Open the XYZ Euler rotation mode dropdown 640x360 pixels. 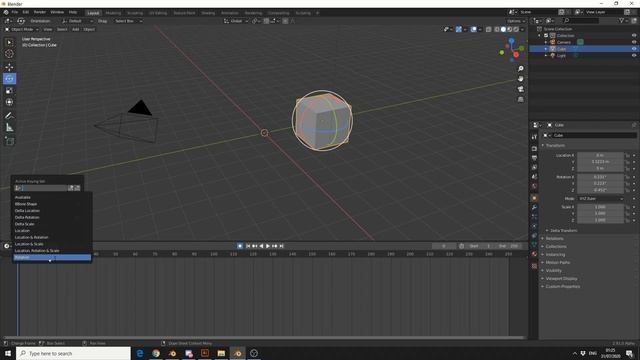[600, 198]
